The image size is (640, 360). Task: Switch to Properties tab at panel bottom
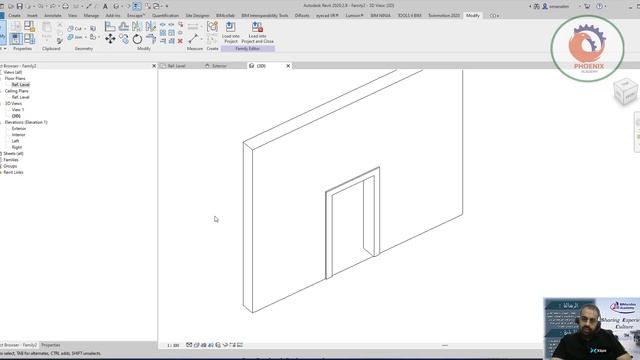pyautogui.click(x=51, y=345)
